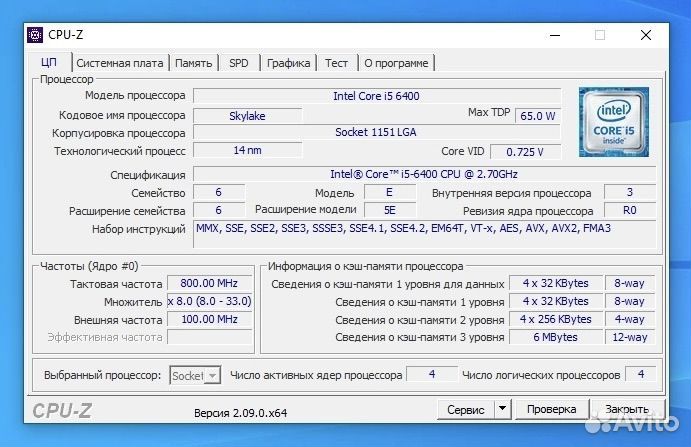Click the logical processors count value
Screen dimensions: 691x447
click(641, 374)
